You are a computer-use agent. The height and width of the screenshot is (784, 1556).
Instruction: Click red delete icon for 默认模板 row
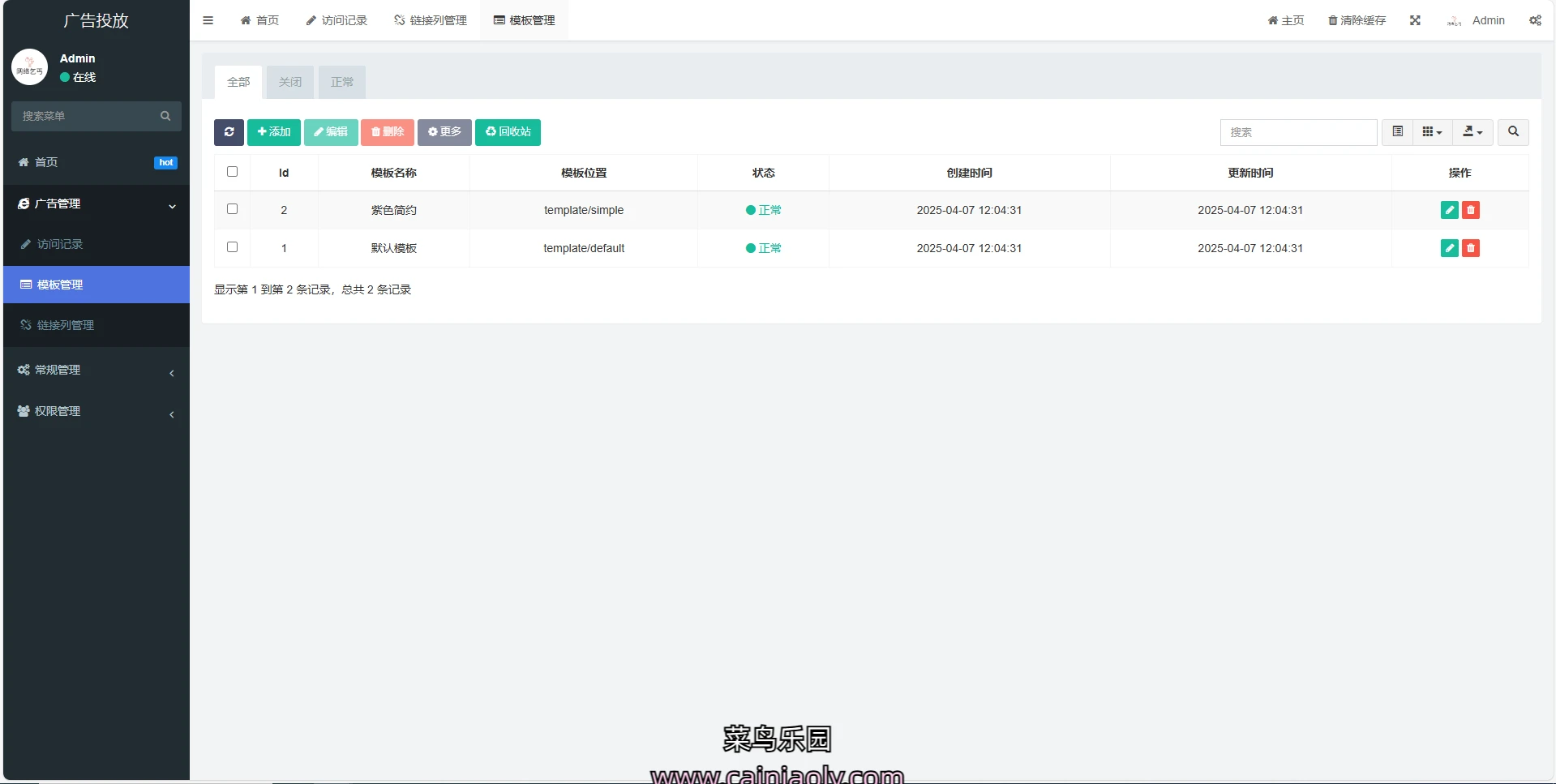[1470, 248]
